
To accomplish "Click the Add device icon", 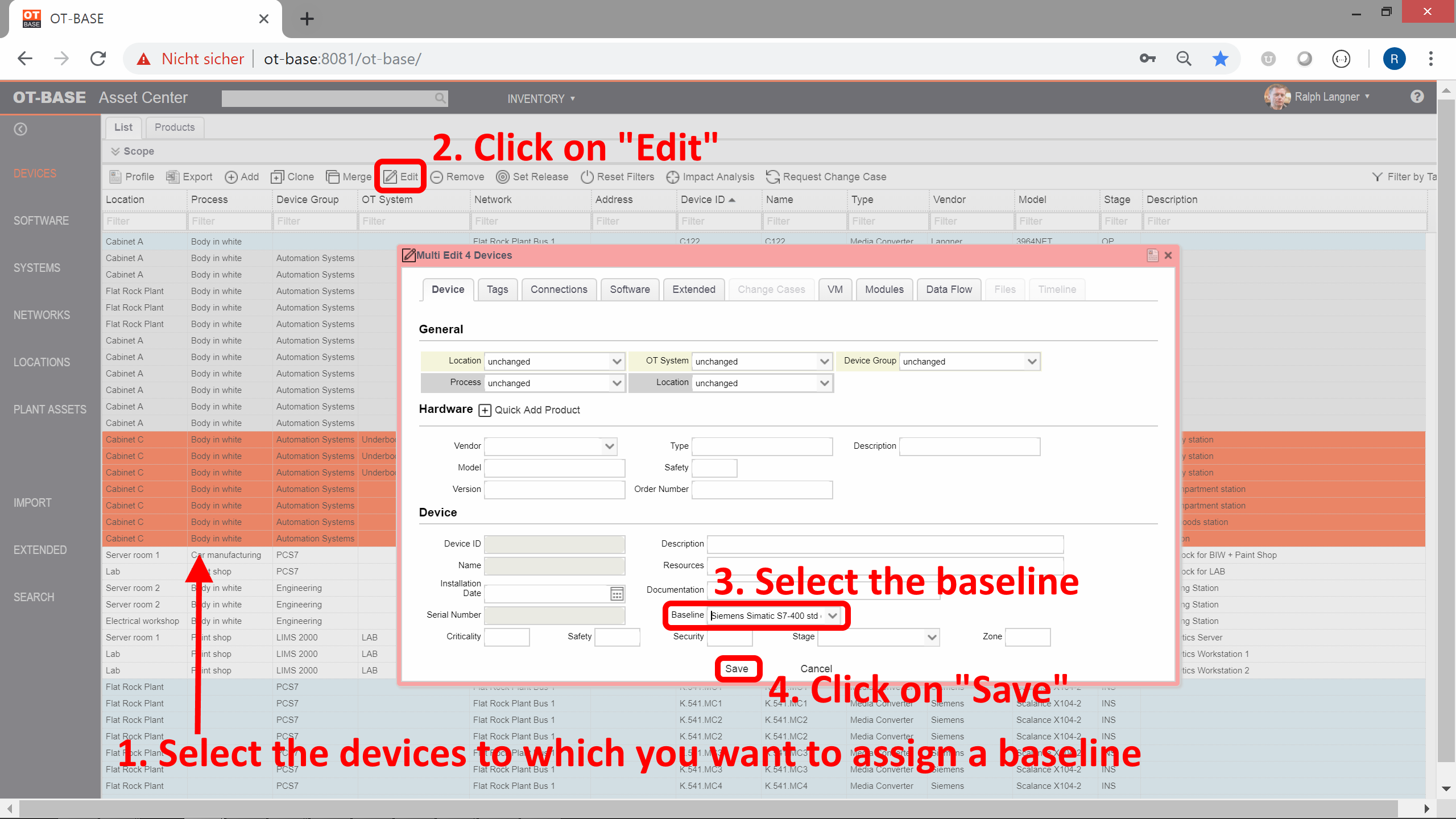I will [x=231, y=177].
